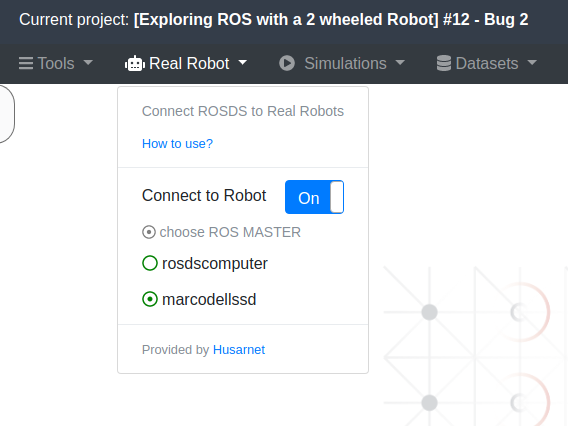Open the How to use? link

click(178, 144)
